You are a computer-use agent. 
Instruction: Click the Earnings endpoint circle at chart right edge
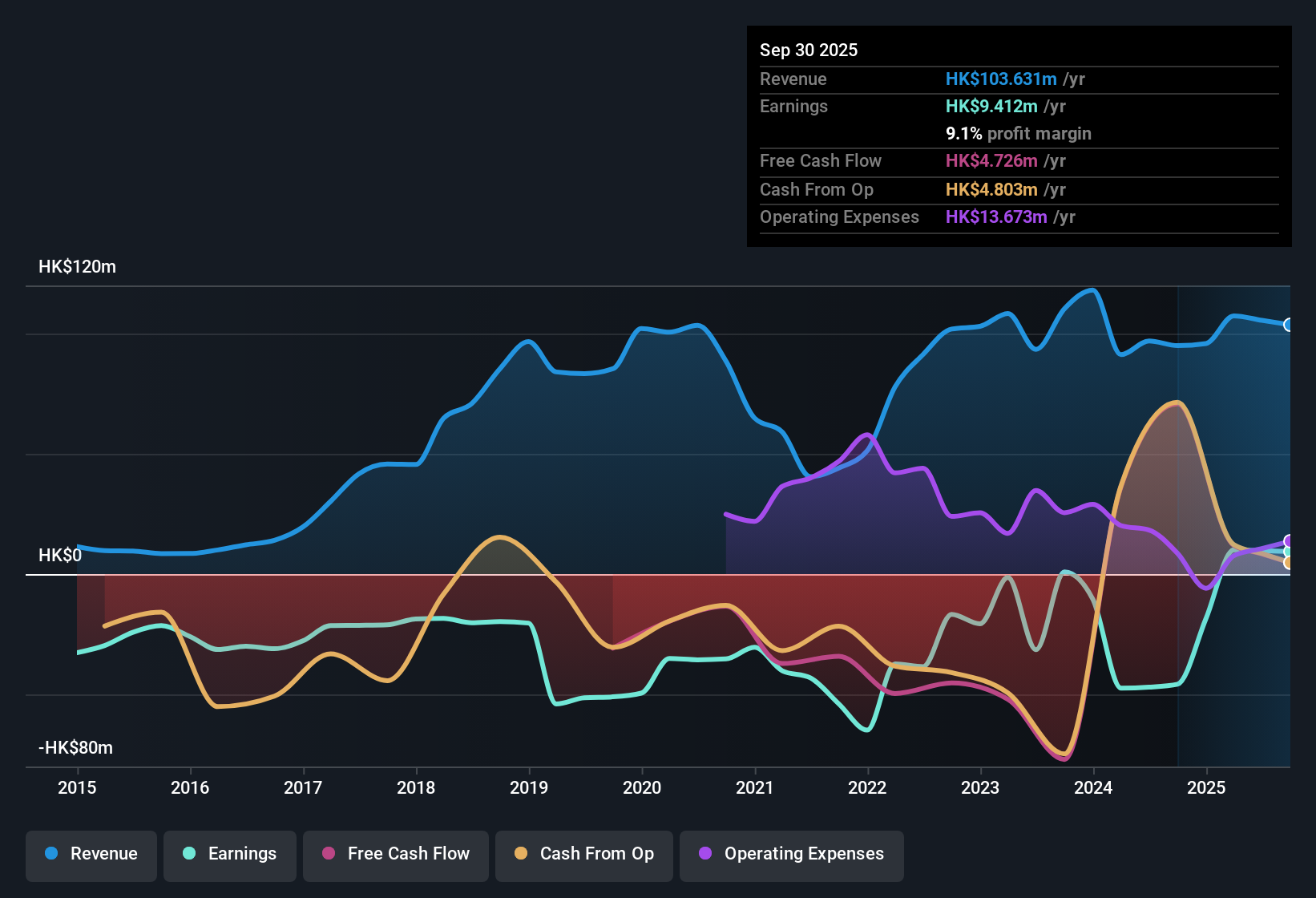click(1289, 552)
